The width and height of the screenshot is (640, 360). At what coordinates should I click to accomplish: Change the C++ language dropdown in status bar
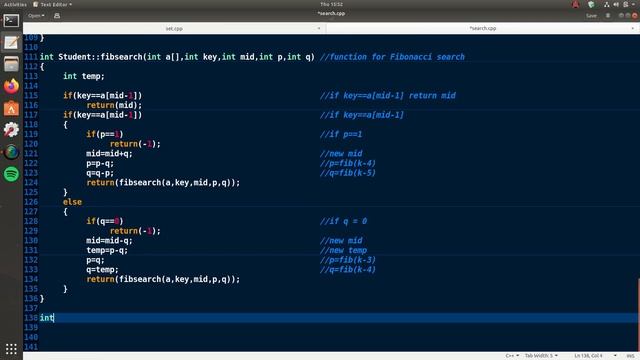[x=512, y=356]
